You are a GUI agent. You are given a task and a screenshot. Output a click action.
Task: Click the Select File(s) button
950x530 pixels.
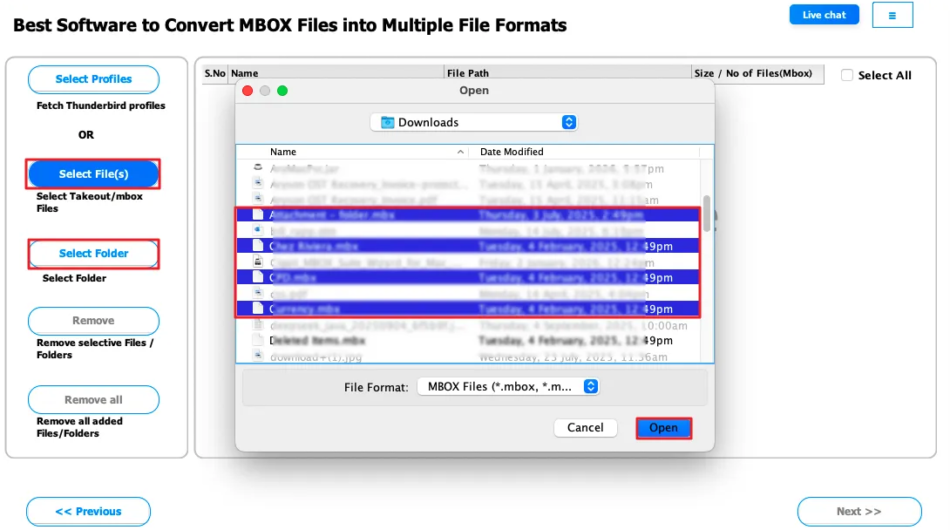93,174
